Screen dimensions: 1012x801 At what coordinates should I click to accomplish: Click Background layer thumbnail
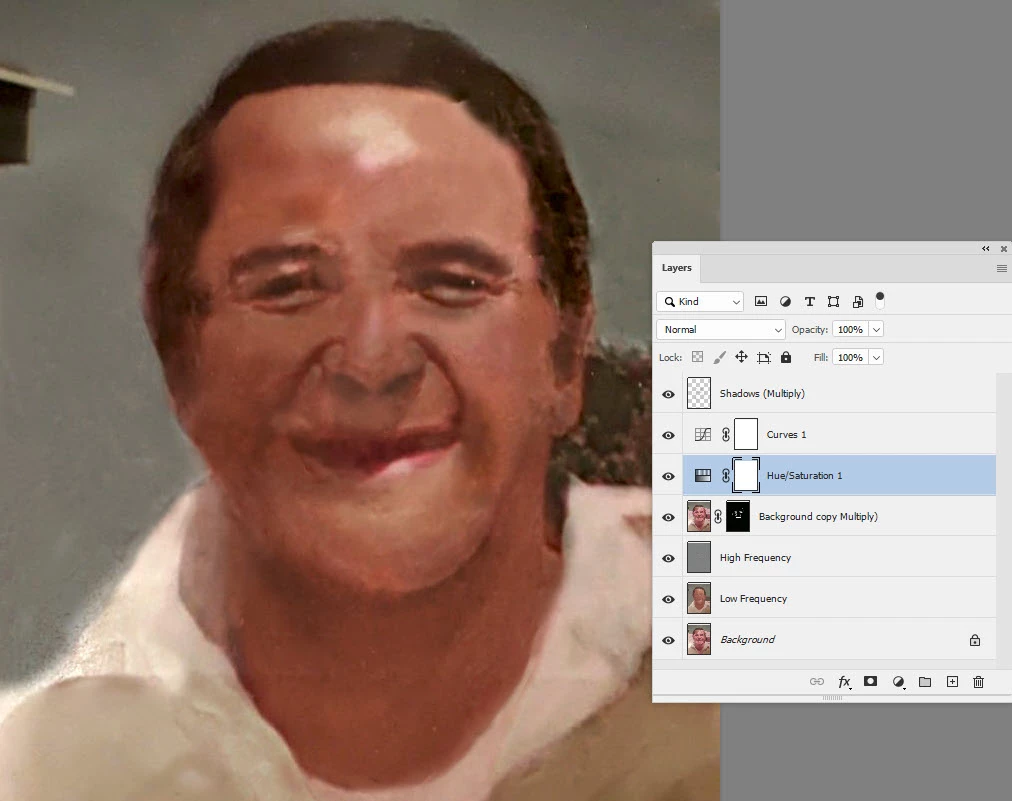[699, 639]
